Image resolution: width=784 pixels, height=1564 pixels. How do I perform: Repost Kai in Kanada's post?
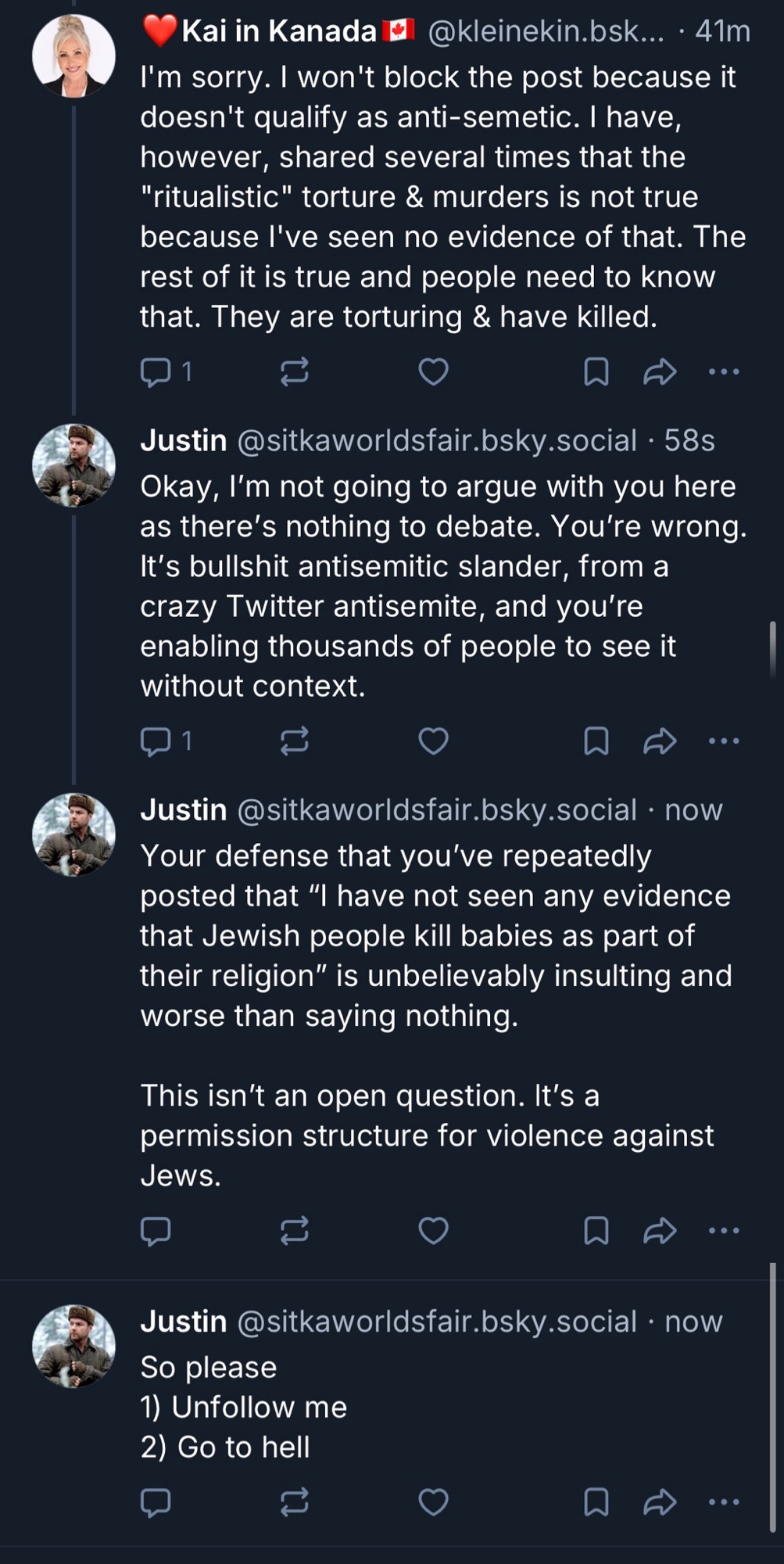[x=295, y=371]
